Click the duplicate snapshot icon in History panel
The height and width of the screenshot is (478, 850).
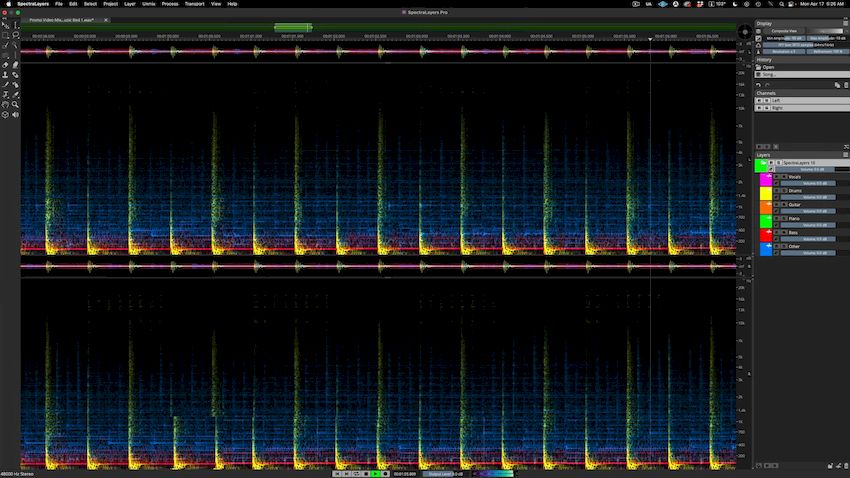coord(838,85)
